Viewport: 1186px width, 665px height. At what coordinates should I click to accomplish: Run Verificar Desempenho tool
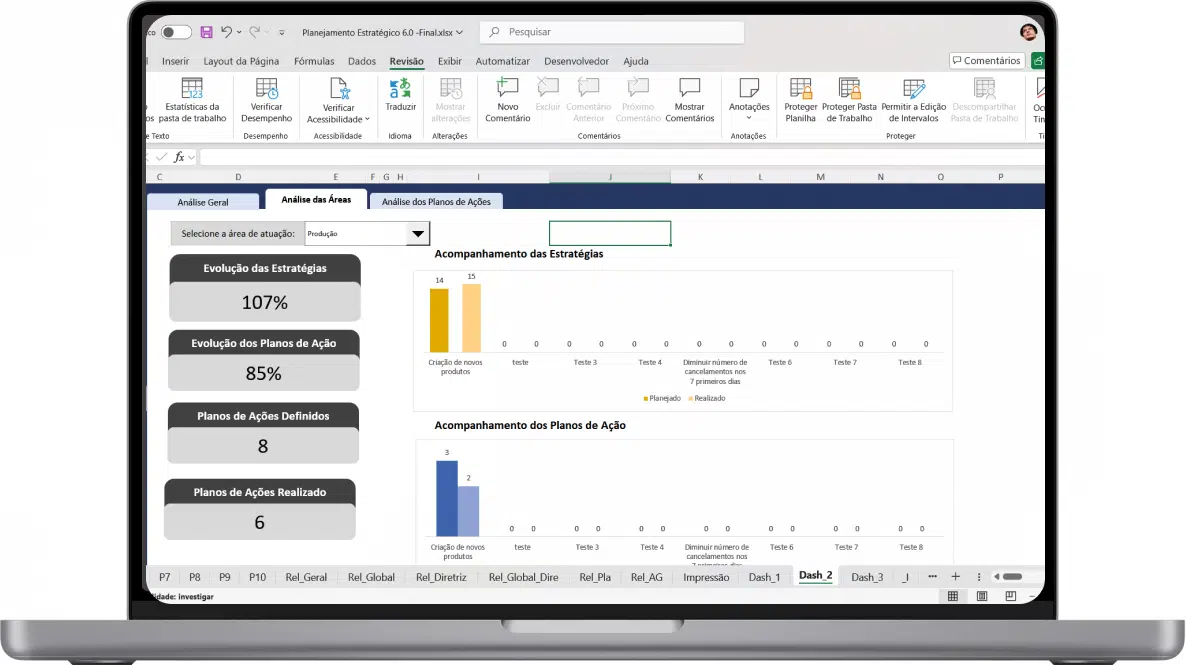(x=266, y=100)
